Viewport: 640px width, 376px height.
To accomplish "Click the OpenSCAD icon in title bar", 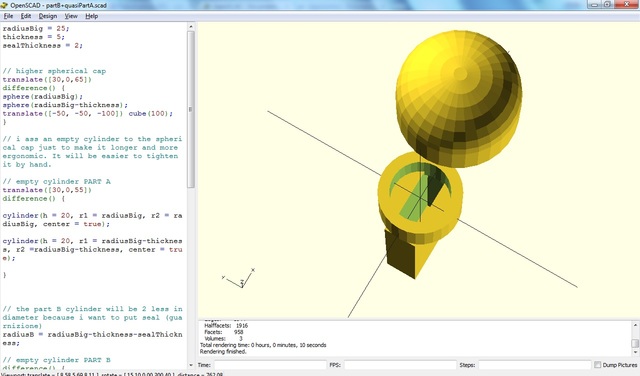I will 4,5.
